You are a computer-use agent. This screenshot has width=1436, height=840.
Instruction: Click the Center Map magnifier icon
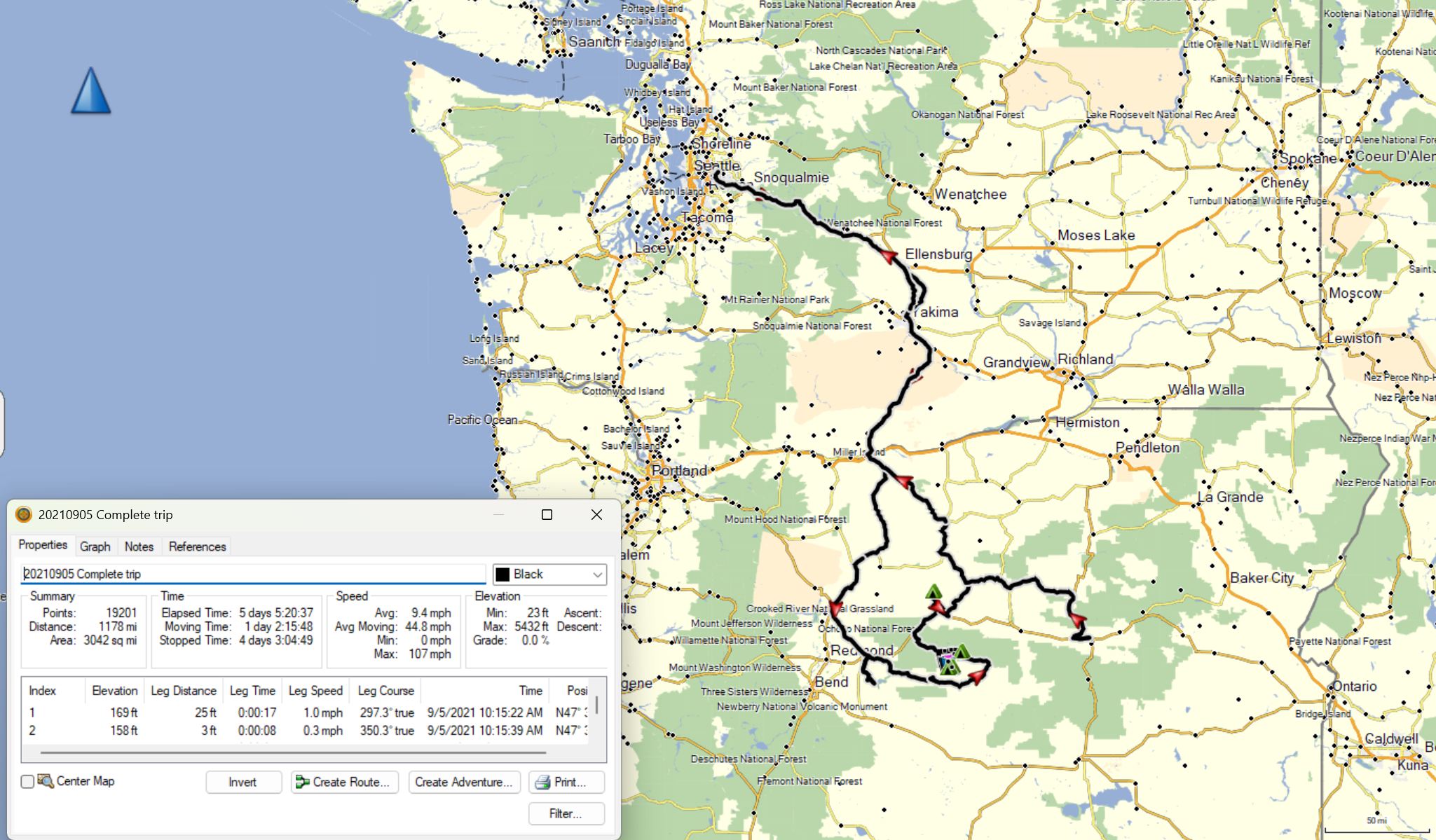46,781
